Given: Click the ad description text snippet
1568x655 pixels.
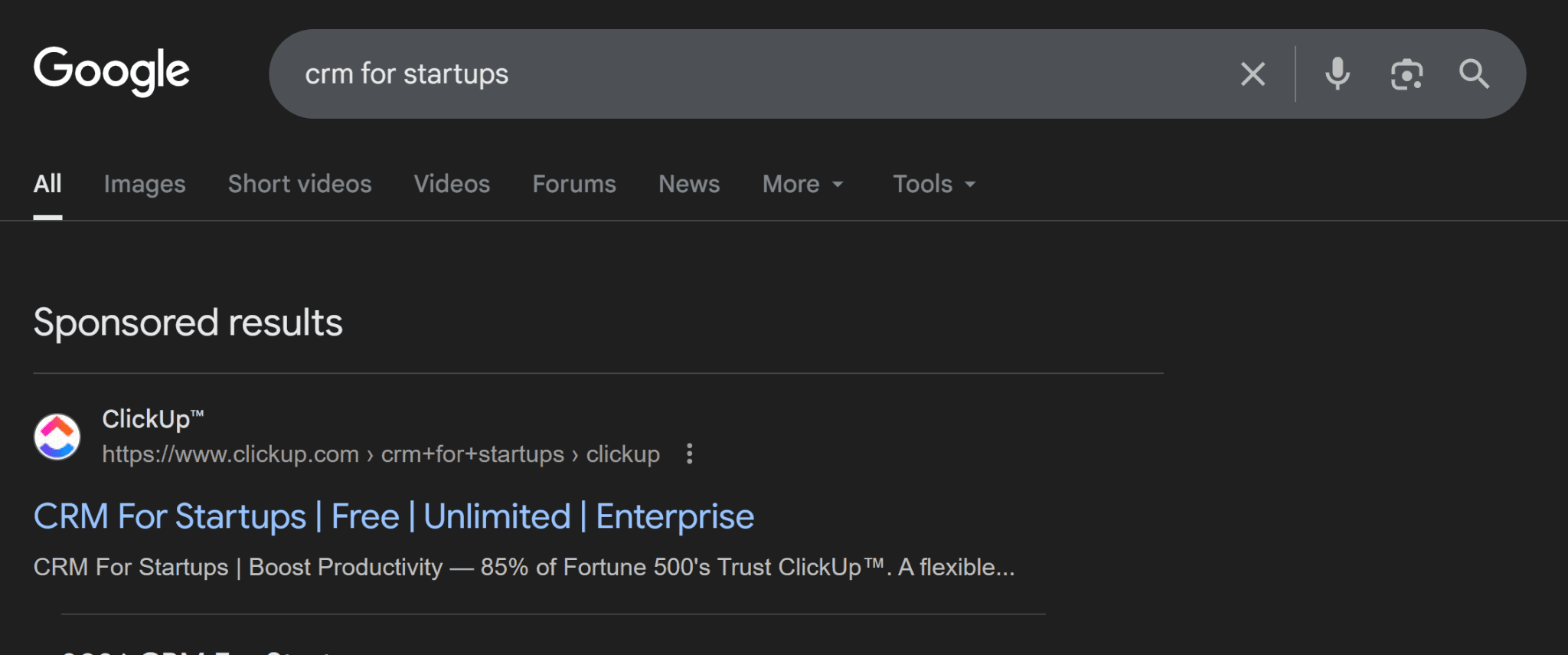Looking at the screenshot, I should point(524,567).
